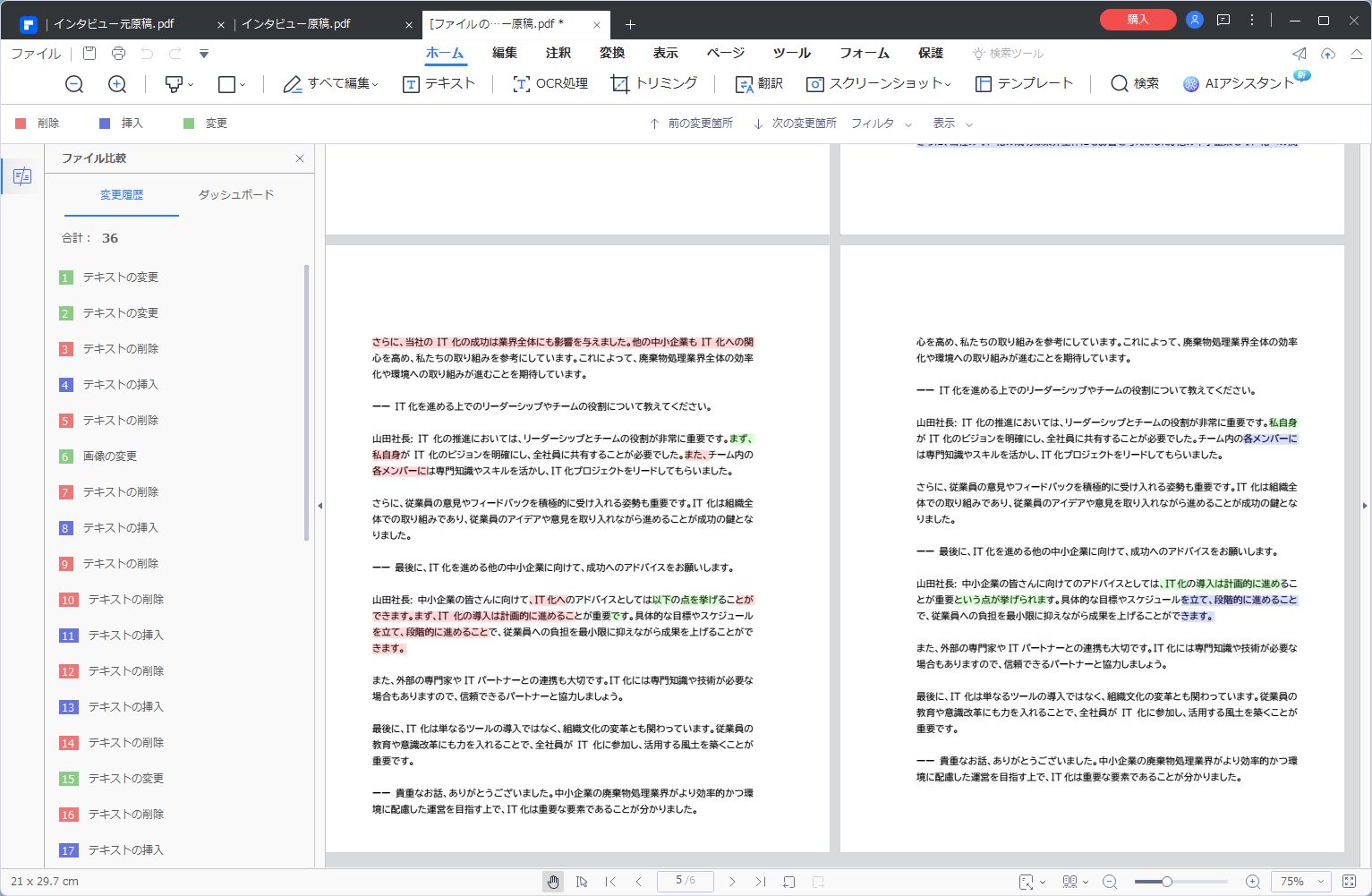This screenshot has height=896, width=1372.
Task: Click the page number input field
Action: 685,881
